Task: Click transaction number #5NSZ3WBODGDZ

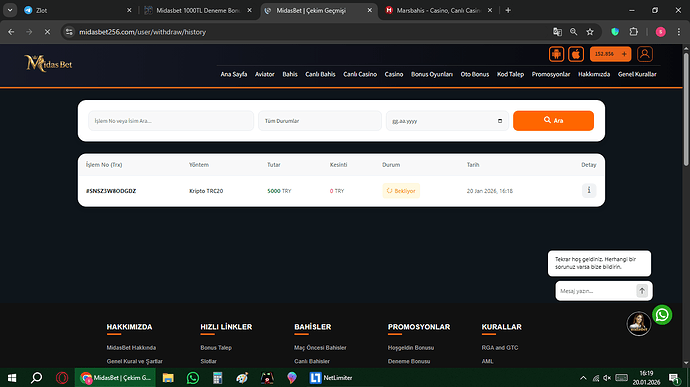Action: (111, 191)
